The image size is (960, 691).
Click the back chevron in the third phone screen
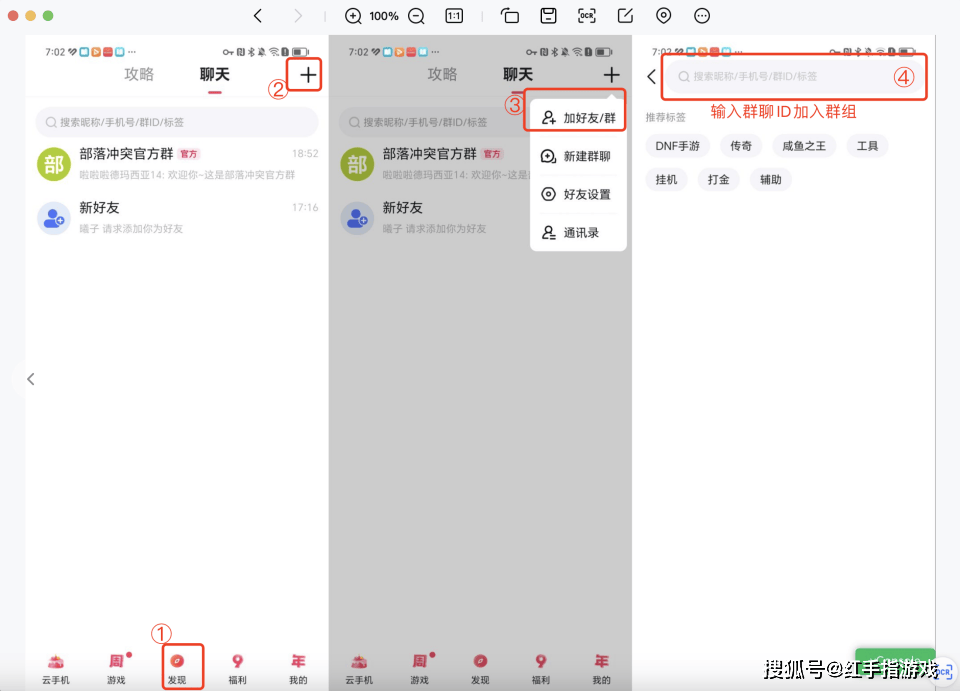pyautogui.click(x=651, y=77)
